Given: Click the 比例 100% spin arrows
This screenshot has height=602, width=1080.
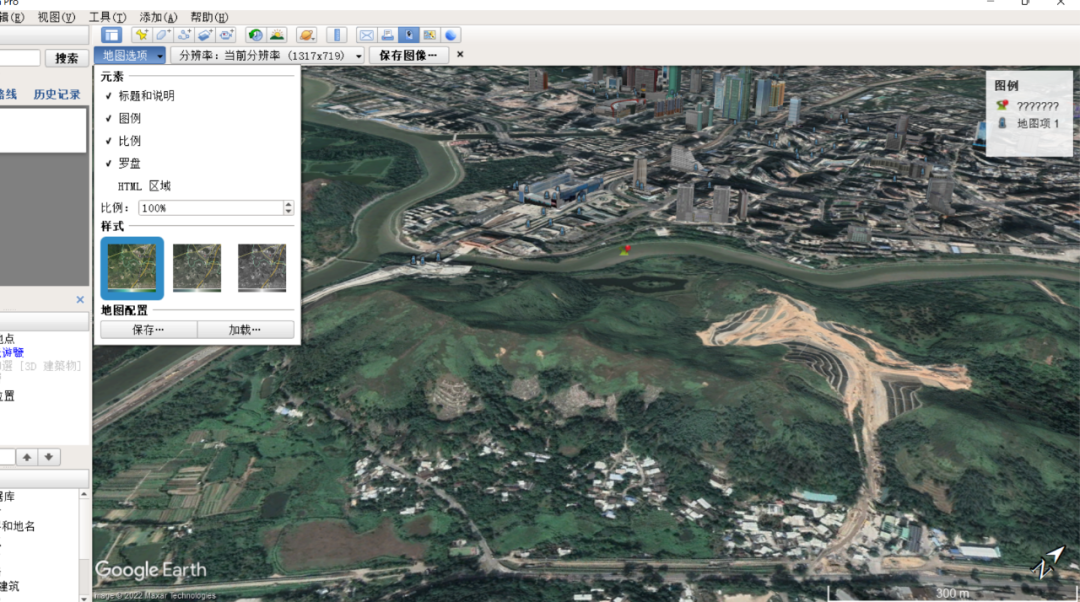Looking at the screenshot, I should click(x=289, y=207).
